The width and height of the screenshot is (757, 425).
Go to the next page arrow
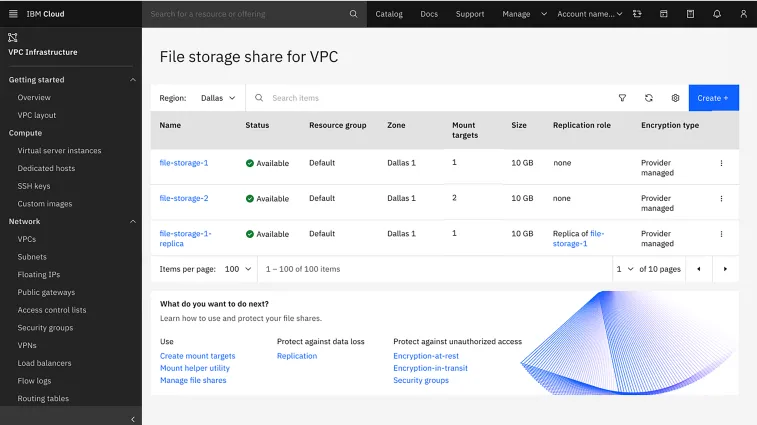tap(725, 269)
